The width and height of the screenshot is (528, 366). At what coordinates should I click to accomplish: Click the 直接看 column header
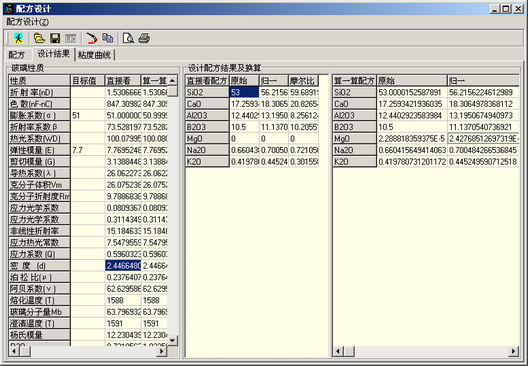coord(123,80)
